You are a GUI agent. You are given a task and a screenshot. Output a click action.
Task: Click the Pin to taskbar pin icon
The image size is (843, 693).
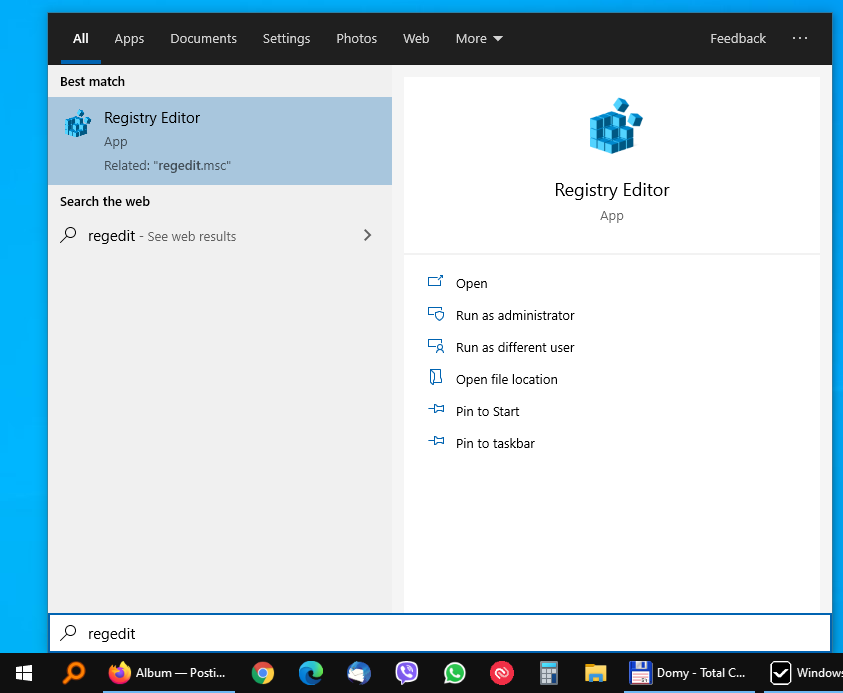point(436,441)
